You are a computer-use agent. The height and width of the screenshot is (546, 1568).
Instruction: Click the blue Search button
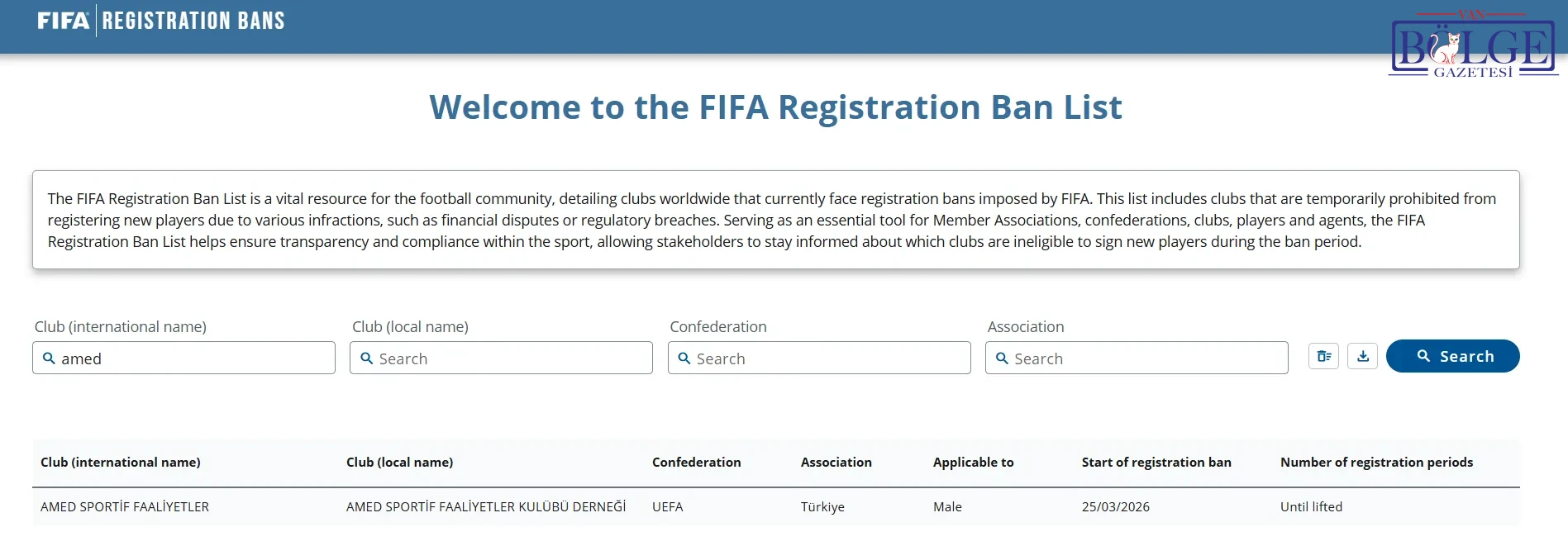tap(1452, 356)
